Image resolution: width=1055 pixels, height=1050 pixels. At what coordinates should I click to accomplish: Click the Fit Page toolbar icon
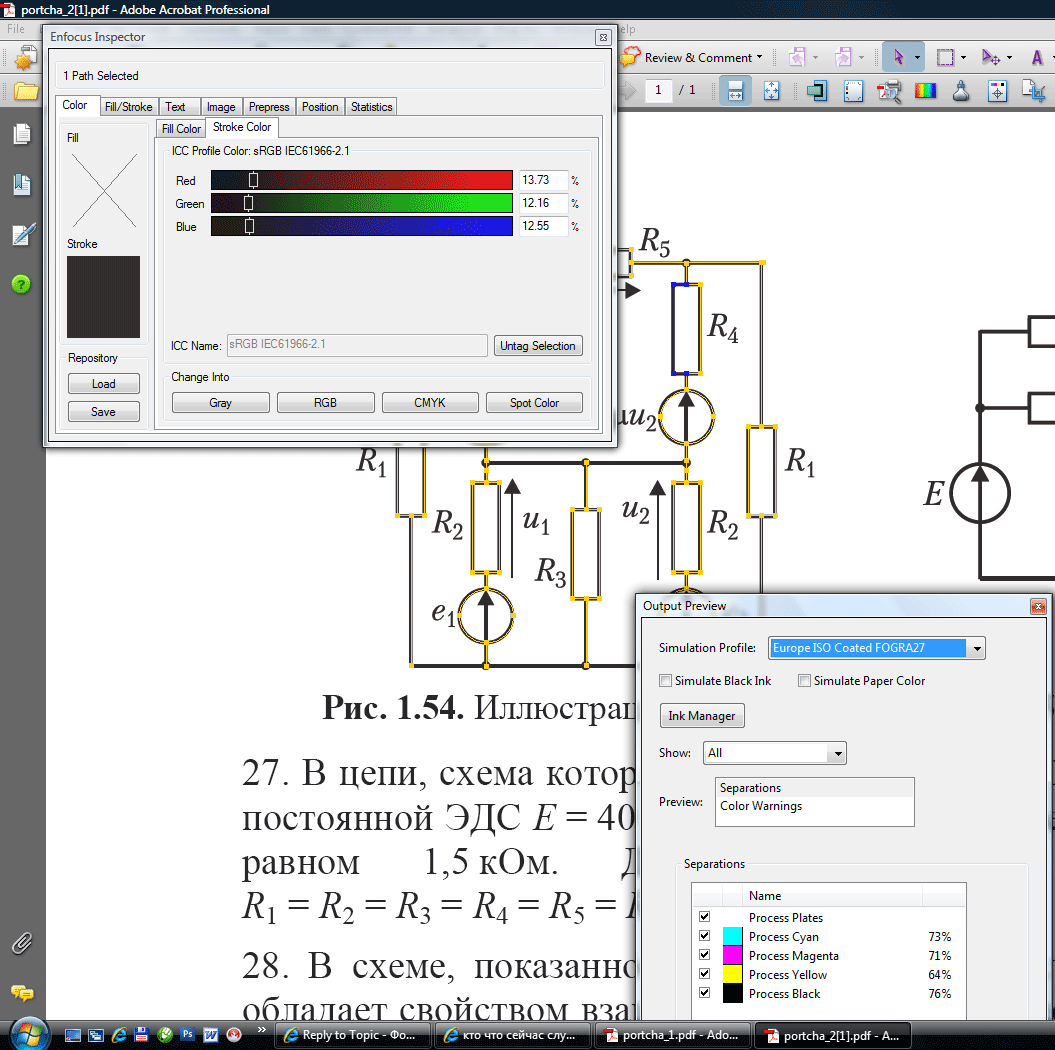pos(771,91)
